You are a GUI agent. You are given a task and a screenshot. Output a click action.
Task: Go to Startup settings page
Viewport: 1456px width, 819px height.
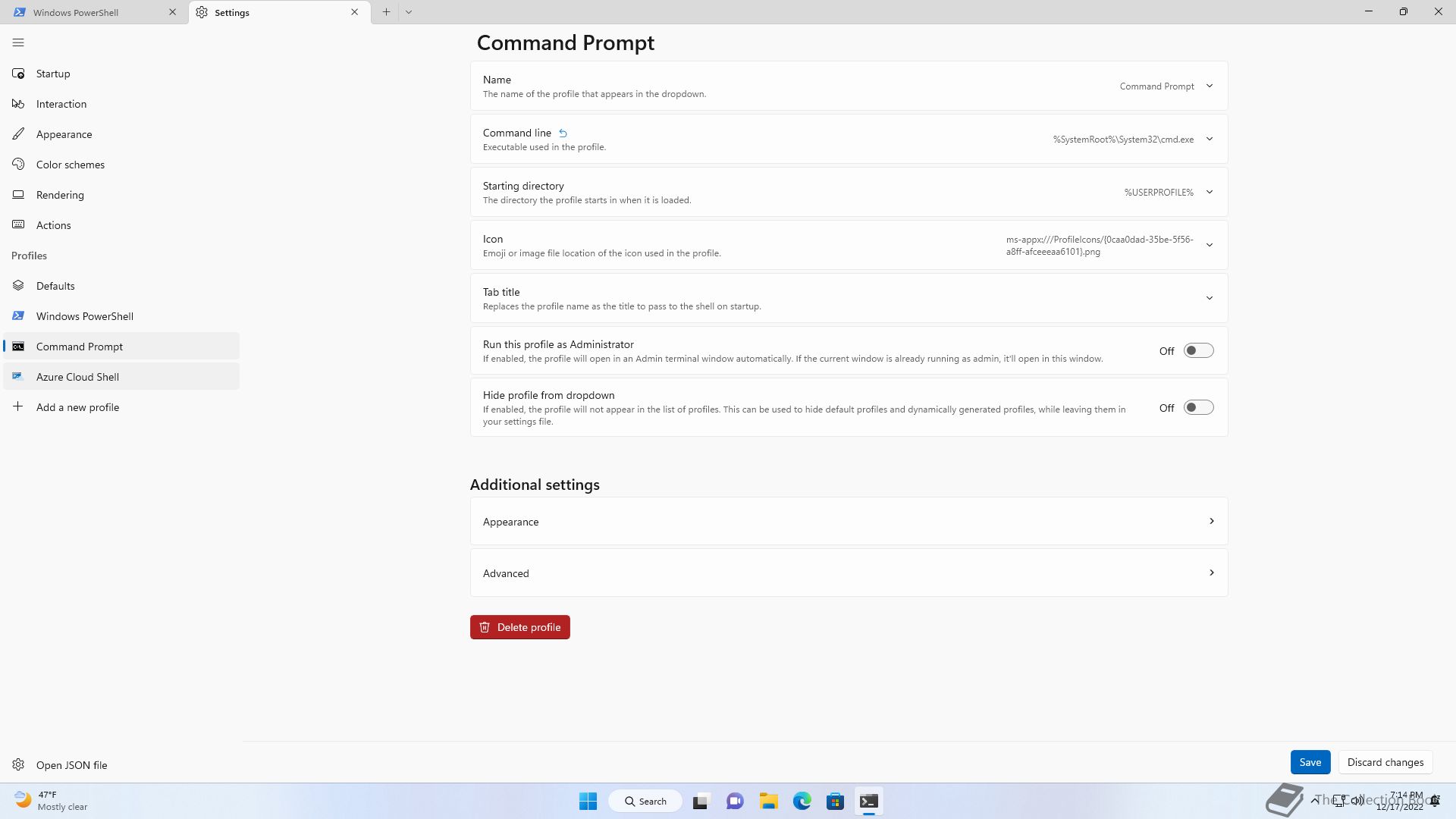click(x=121, y=74)
